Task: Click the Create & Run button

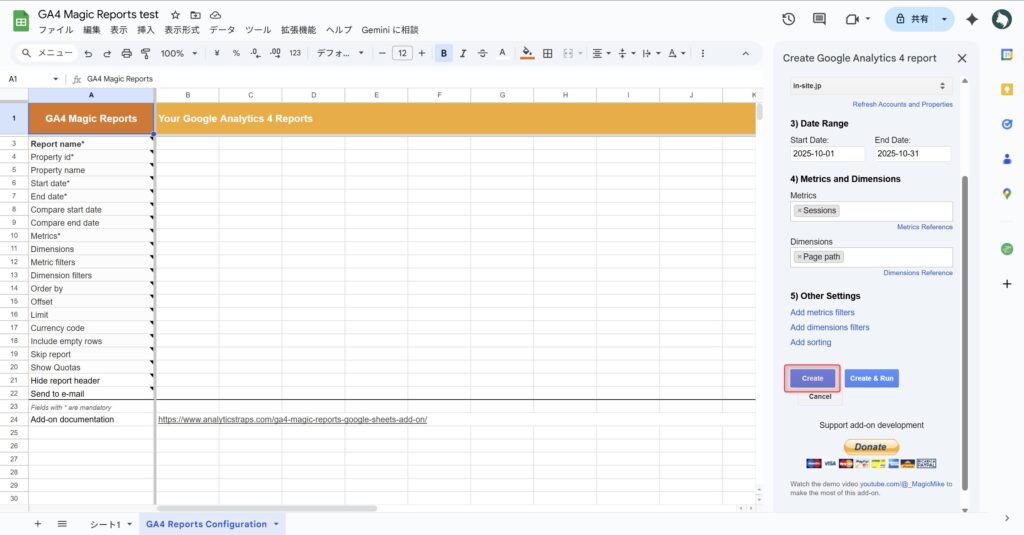Action: click(871, 378)
